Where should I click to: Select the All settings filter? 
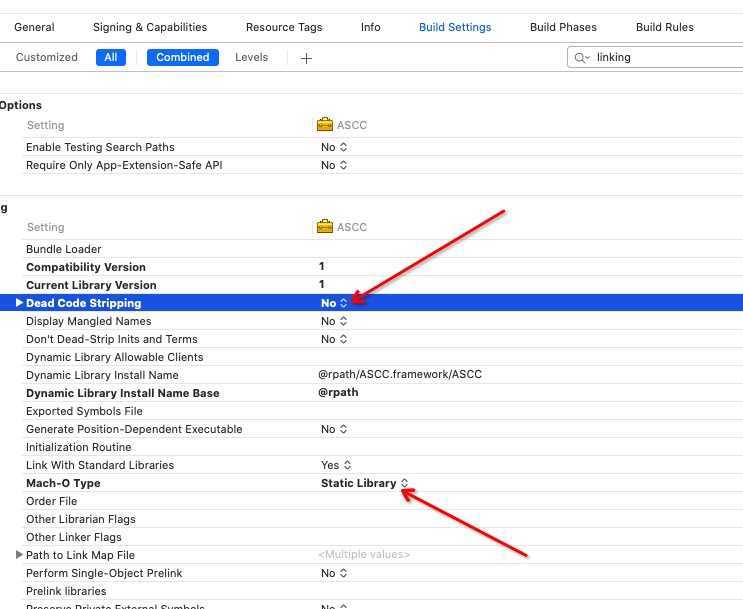pos(111,57)
